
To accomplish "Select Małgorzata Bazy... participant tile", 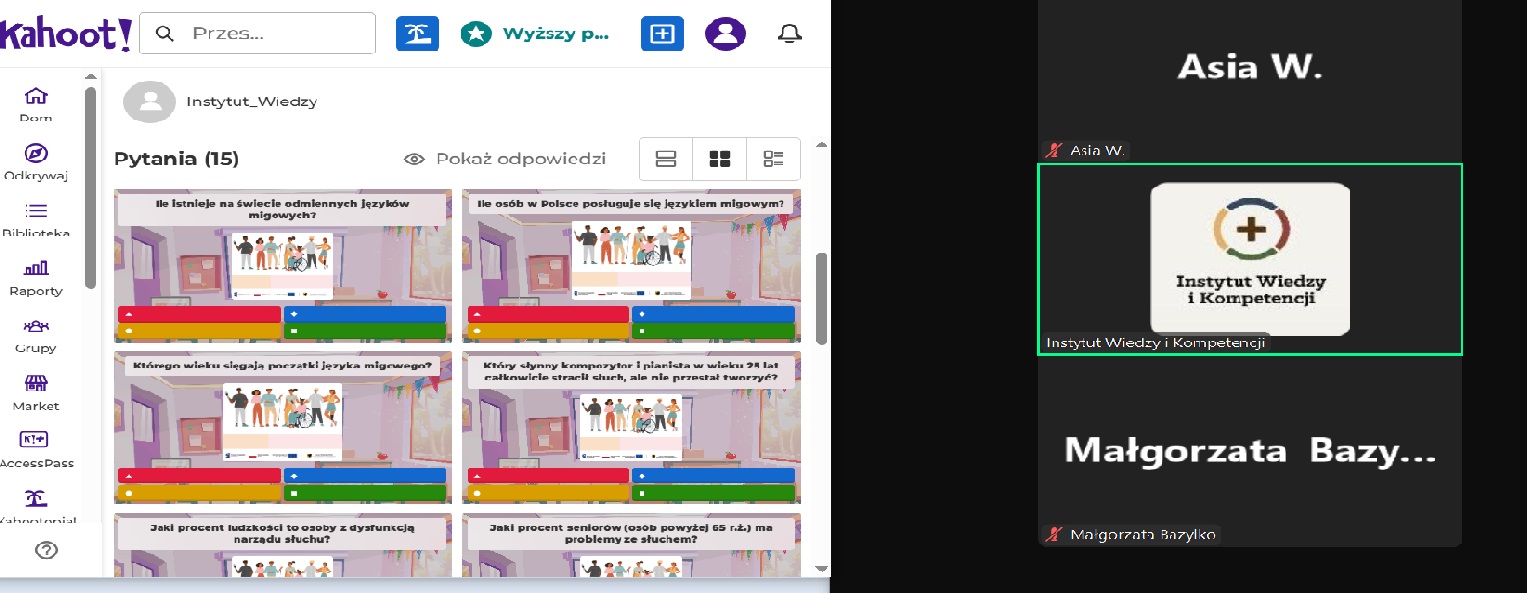I will click(x=1250, y=451).
